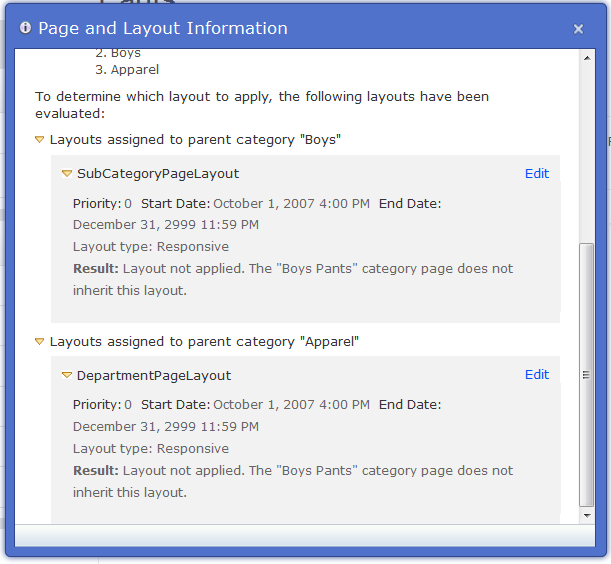The height and width of the screenshot is (564, 611).
Task: Click the SubCategoryPageLayout heading text
Action: pyautogui.click(x=158, y=174)
